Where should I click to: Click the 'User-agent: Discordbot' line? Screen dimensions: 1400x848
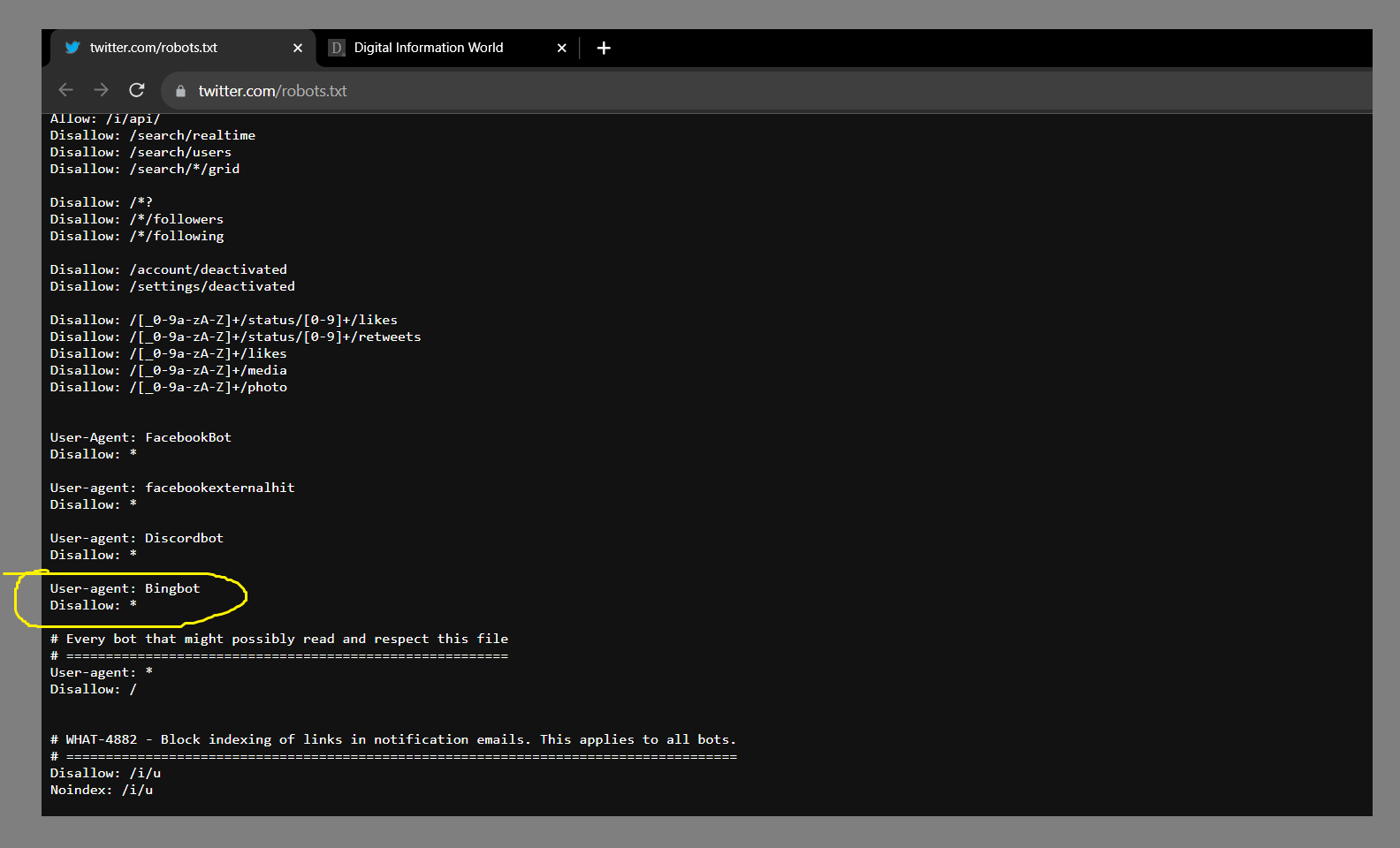137,538
